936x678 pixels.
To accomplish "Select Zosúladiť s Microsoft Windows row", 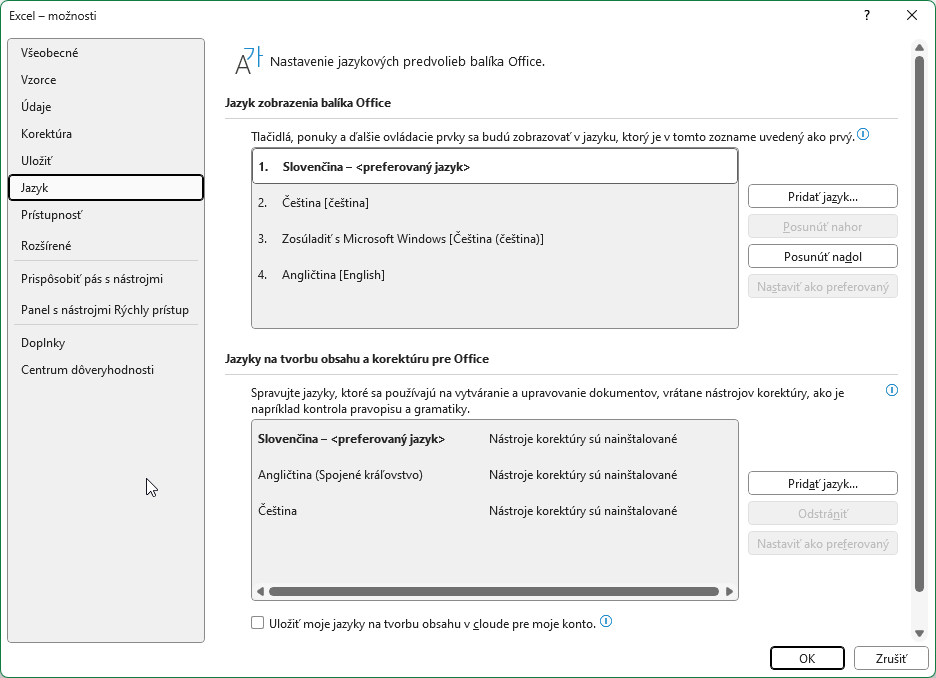I will tap(495, 239).
